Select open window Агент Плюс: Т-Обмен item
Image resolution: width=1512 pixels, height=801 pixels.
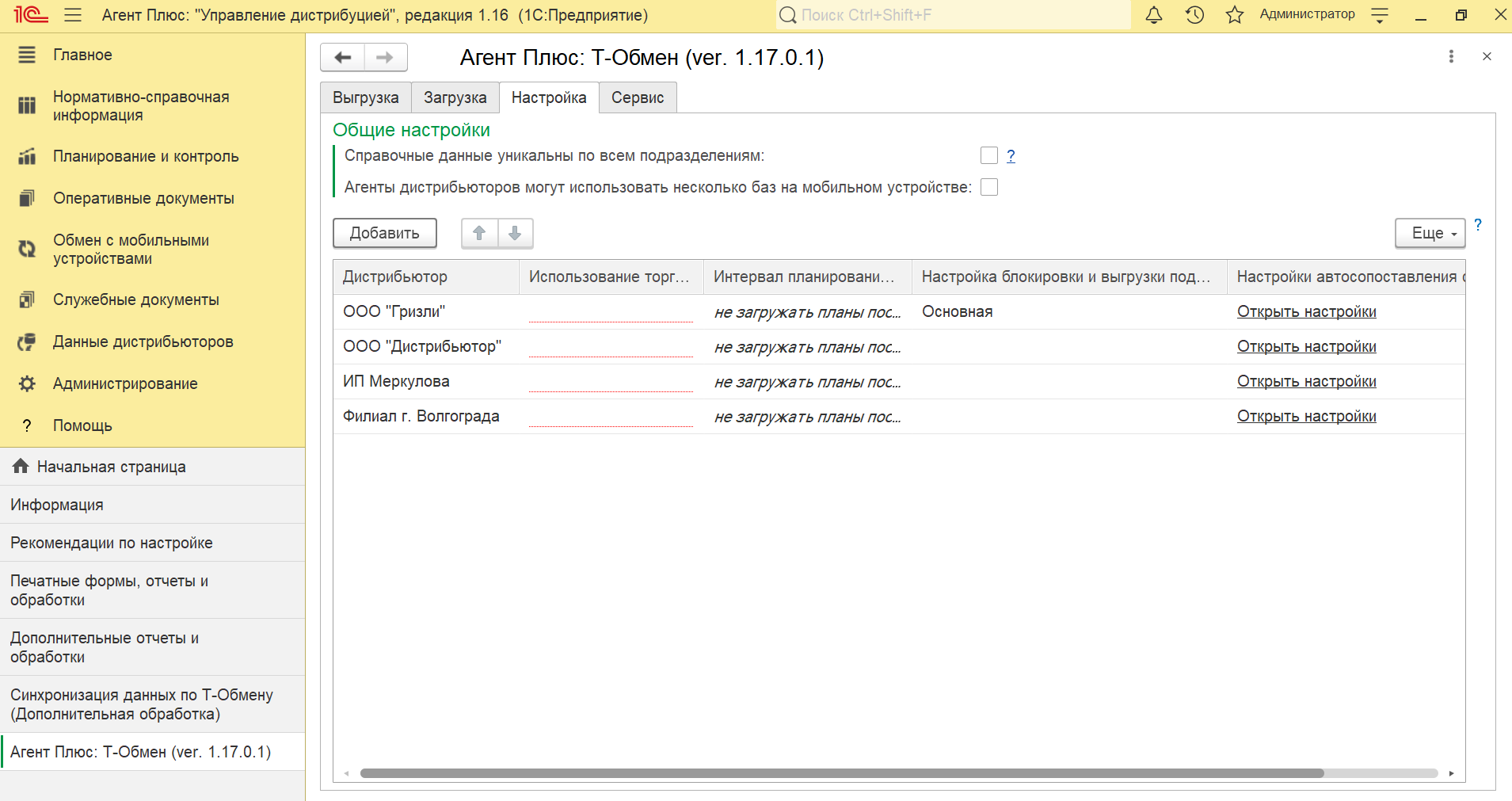click(x=152, y=752)
